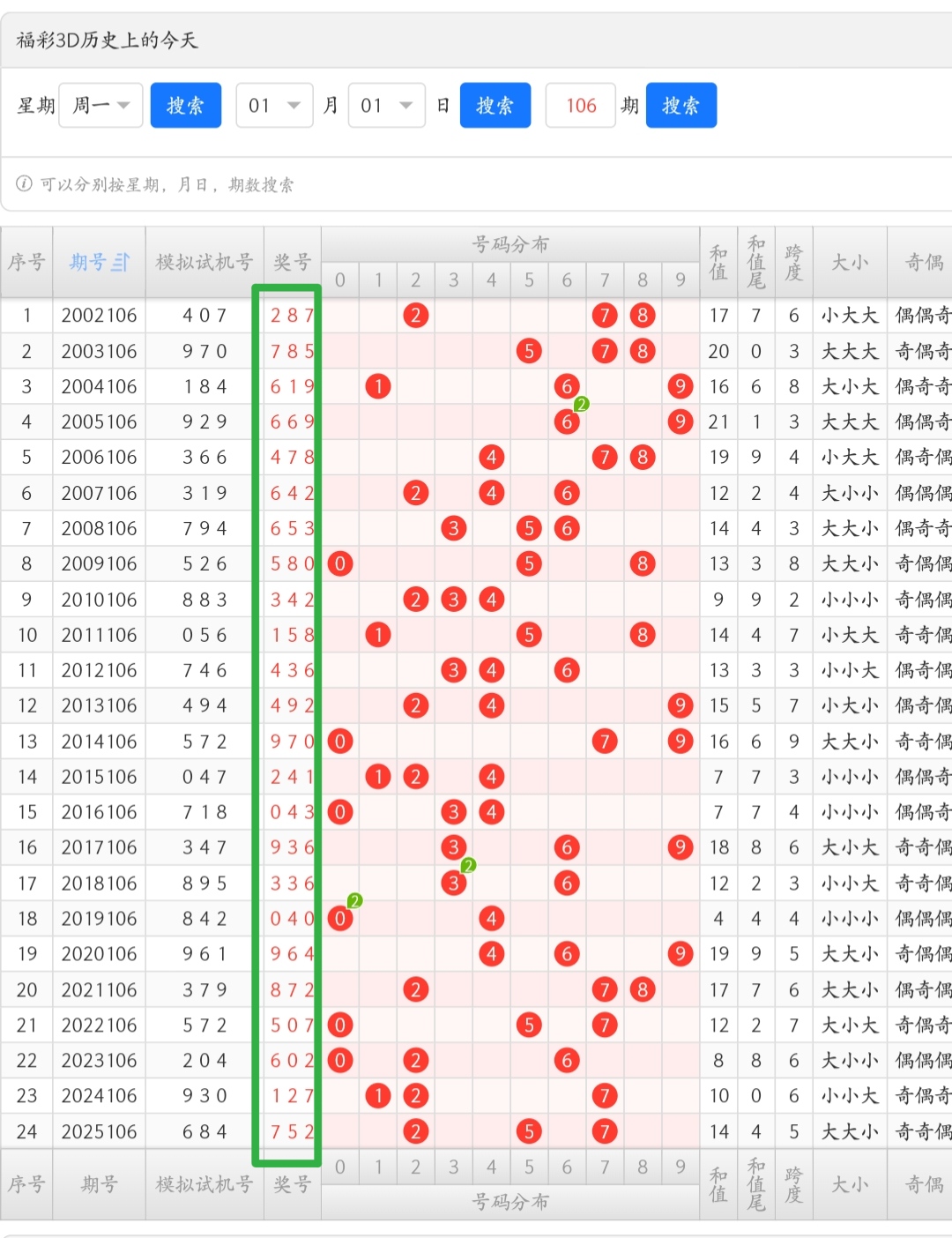This screenshot has height=1238, width=952.
Task: Select period number 2013106 in the table
Action: pyautogui.click(x=99, y=705)
